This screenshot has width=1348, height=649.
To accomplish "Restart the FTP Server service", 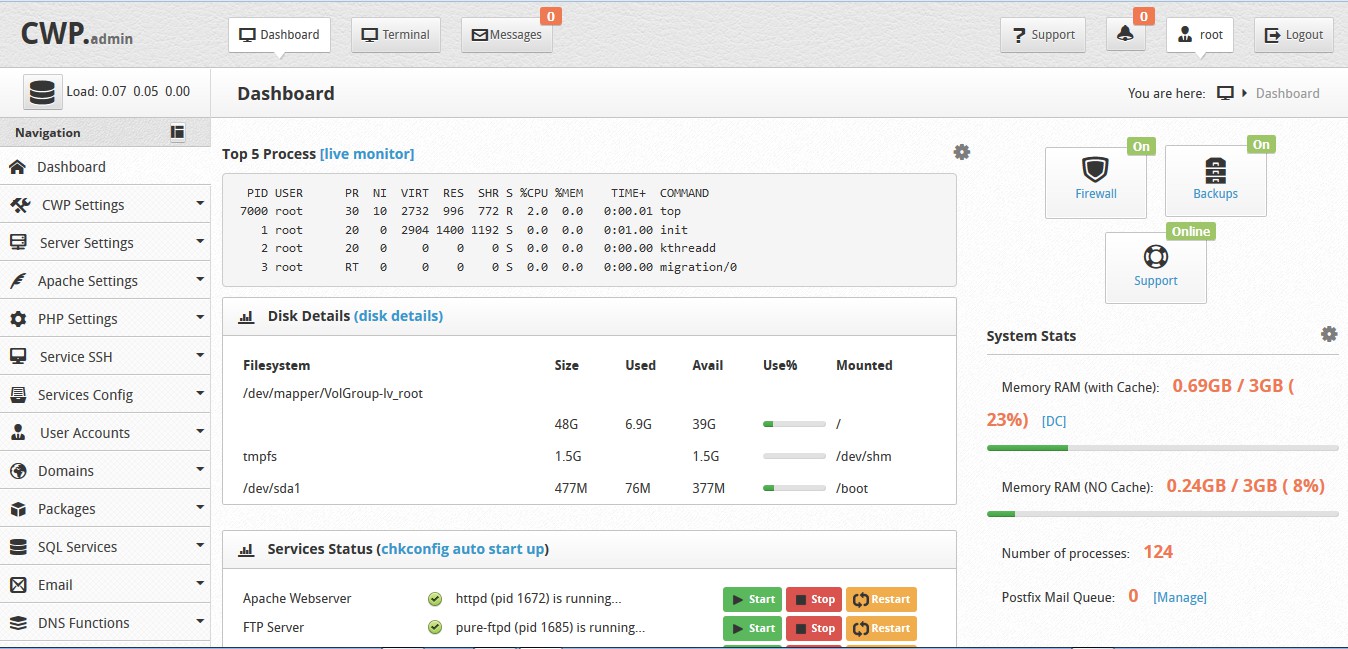I will click(881, 628).
